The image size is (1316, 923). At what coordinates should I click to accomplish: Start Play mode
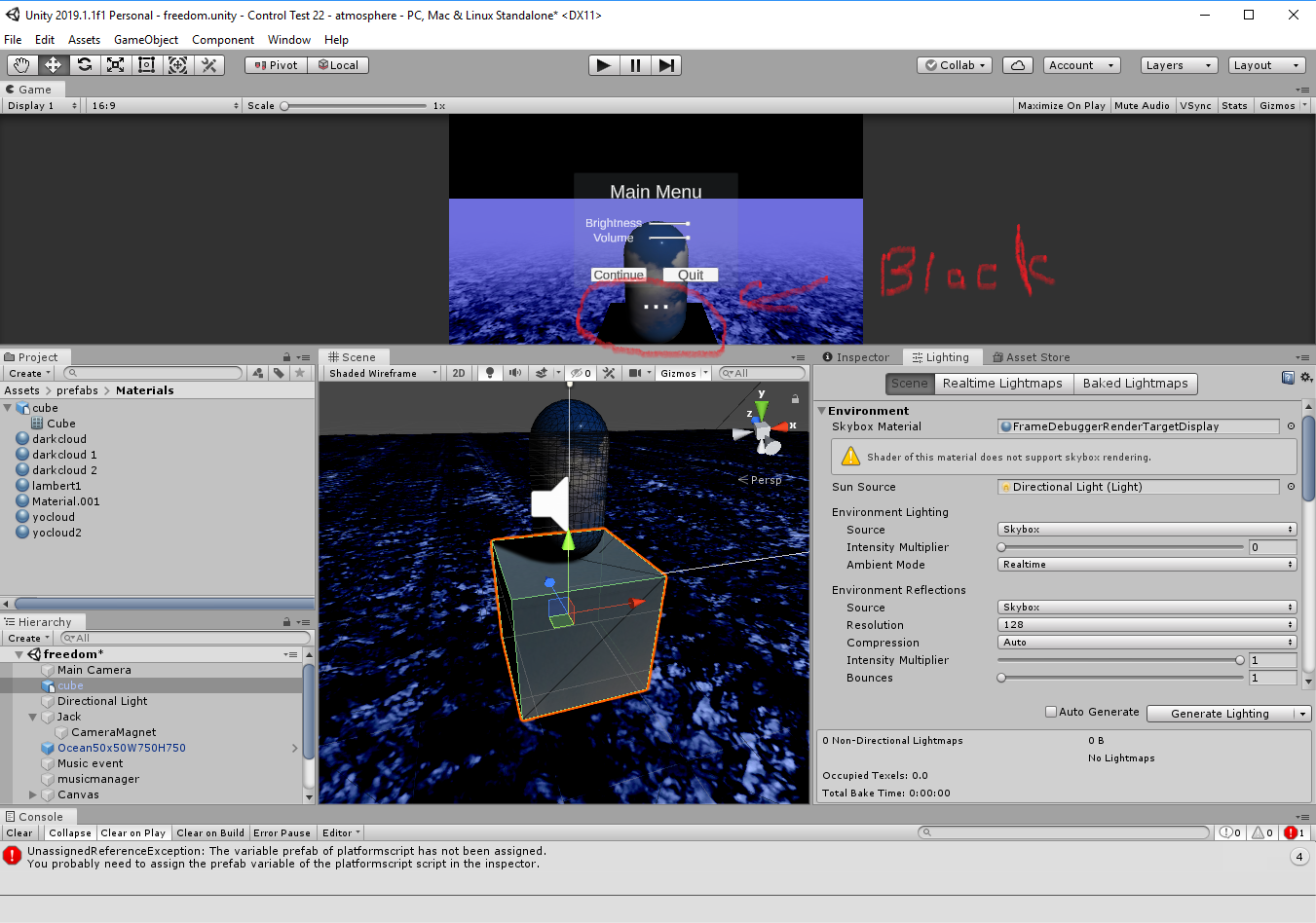604,65
